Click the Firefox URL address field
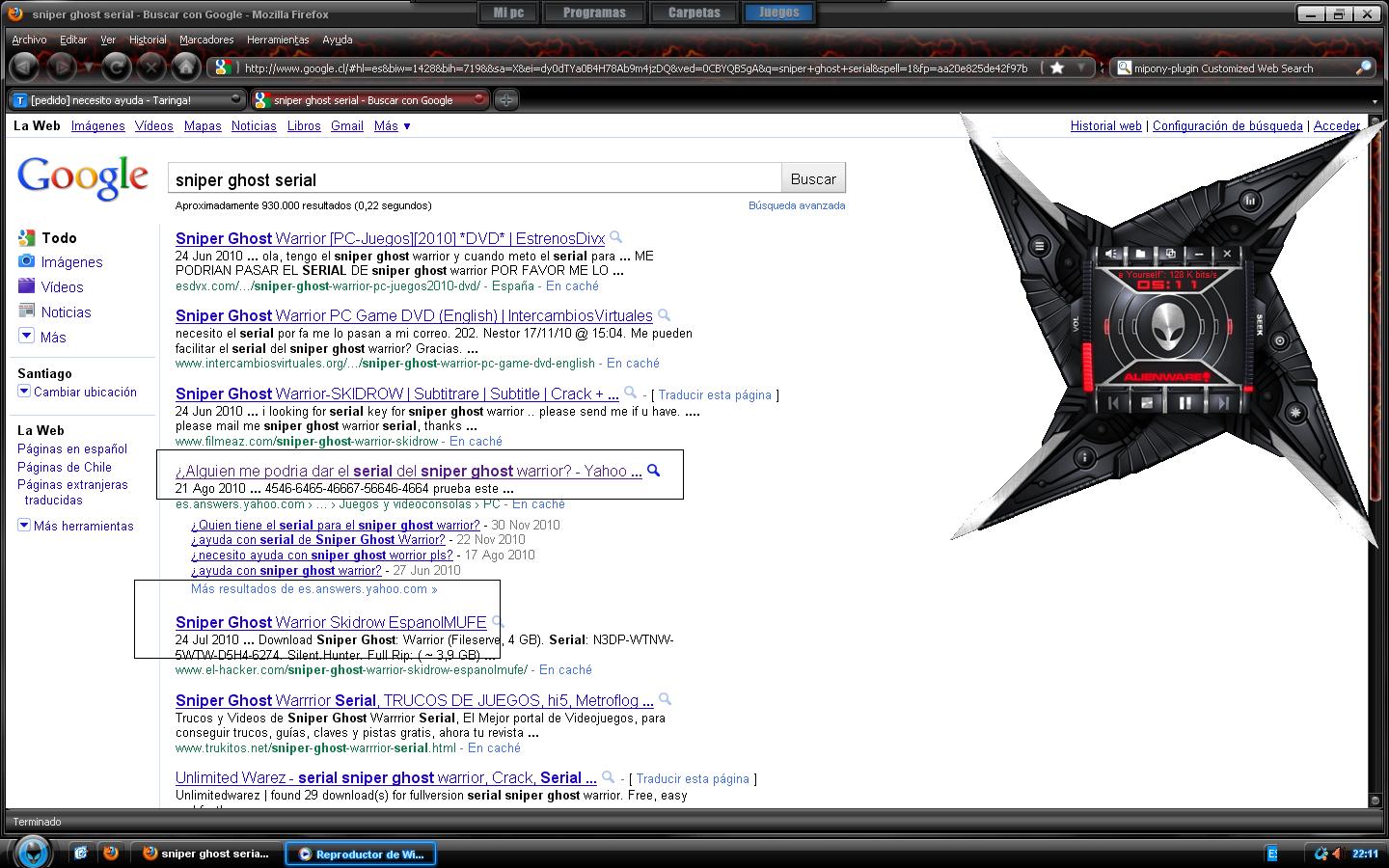 [x=635, y=68]
